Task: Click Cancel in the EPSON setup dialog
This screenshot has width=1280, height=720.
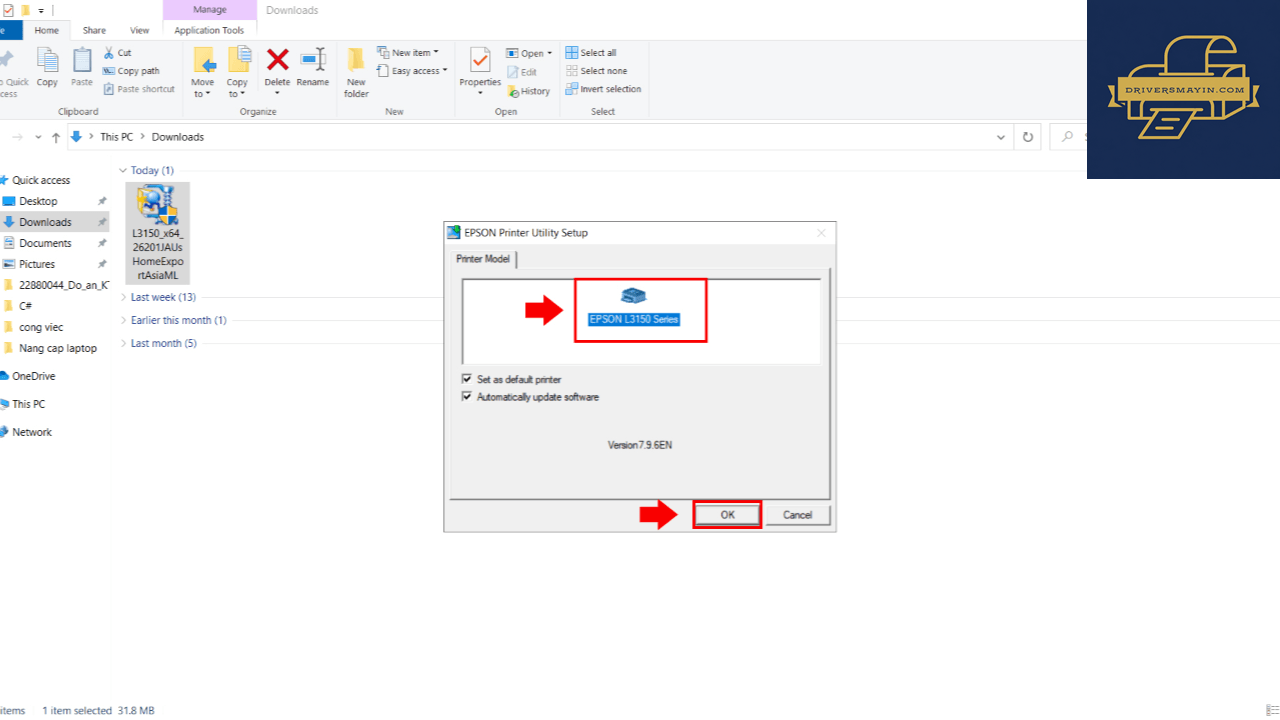Action: pyautogui.click(x=798, y=515)
